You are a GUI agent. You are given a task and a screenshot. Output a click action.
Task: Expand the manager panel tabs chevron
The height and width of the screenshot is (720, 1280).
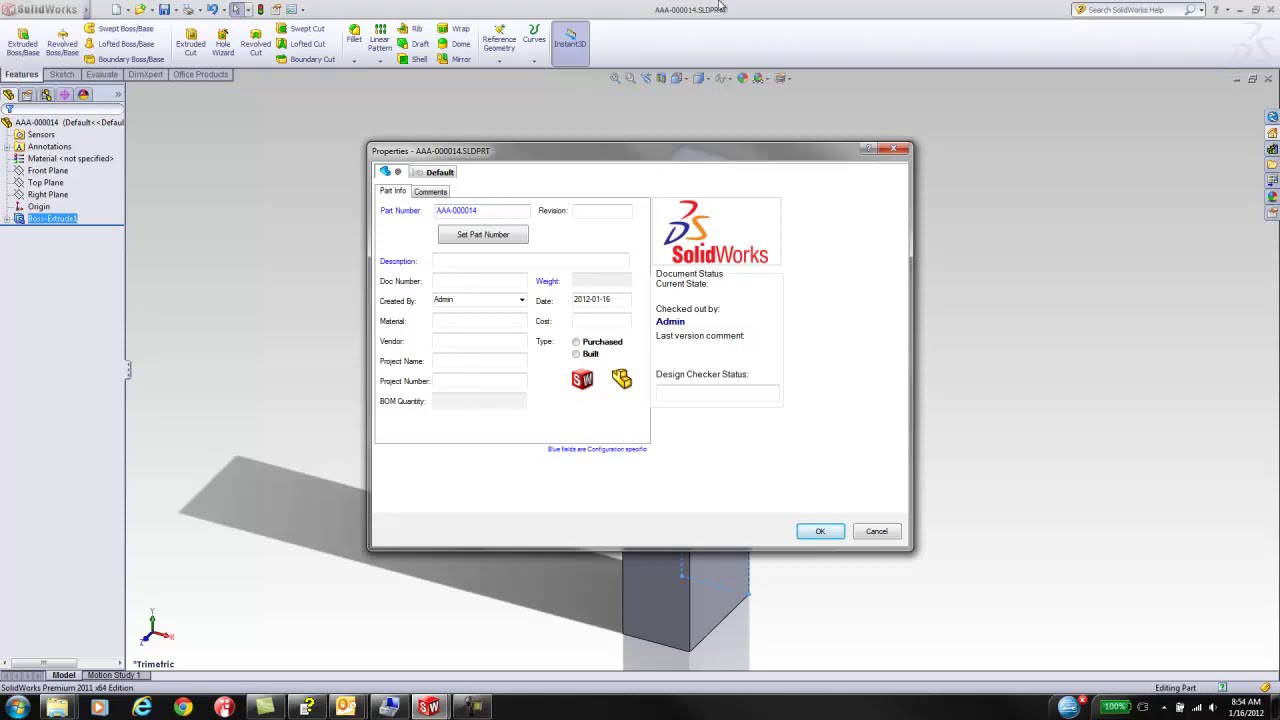tap(117, 95)
